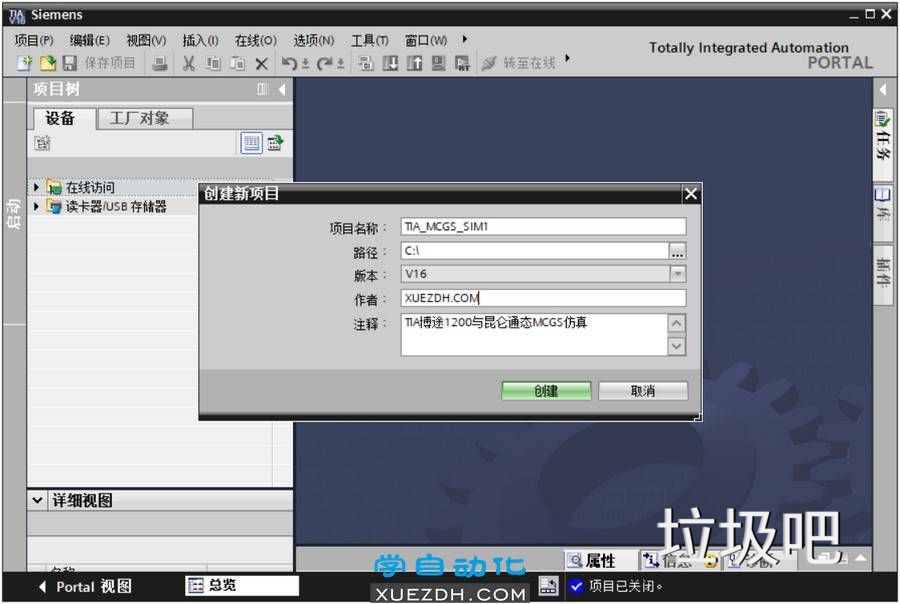Click the 项目名称 input field
This screenshot has height=604, width=900.
[x=543, y=227]
